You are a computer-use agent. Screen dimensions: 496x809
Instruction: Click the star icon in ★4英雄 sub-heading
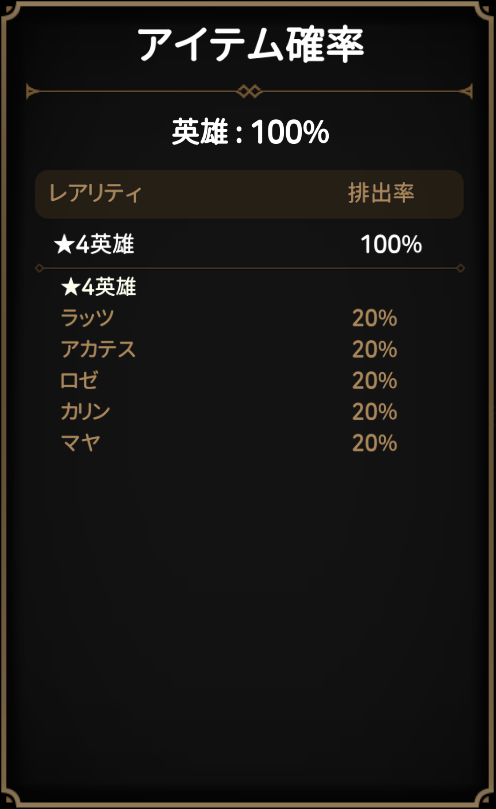pos(71,286)
